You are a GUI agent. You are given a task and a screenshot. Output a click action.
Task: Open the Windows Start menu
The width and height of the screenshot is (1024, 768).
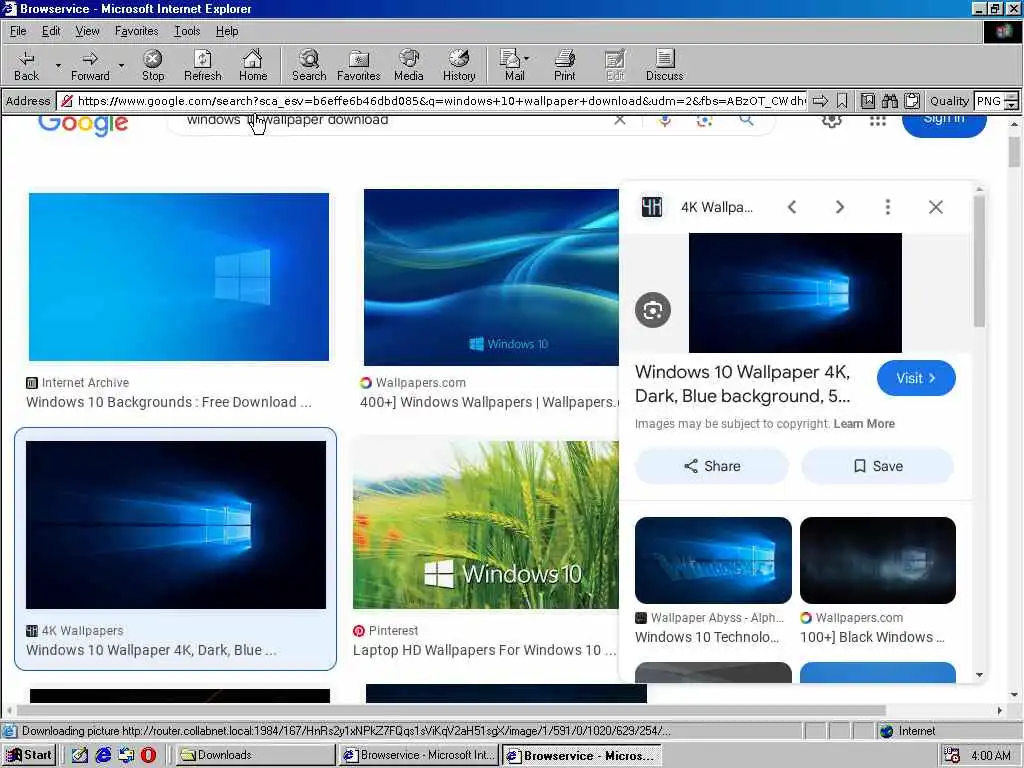point(29,755)
